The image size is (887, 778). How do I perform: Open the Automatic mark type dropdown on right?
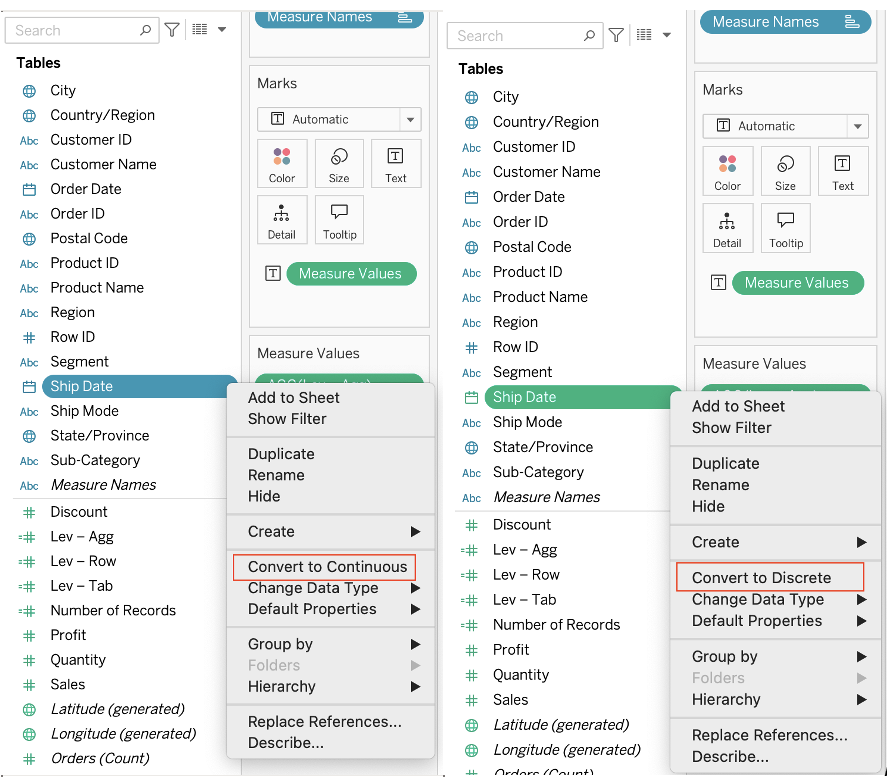(x=858, y=126)
